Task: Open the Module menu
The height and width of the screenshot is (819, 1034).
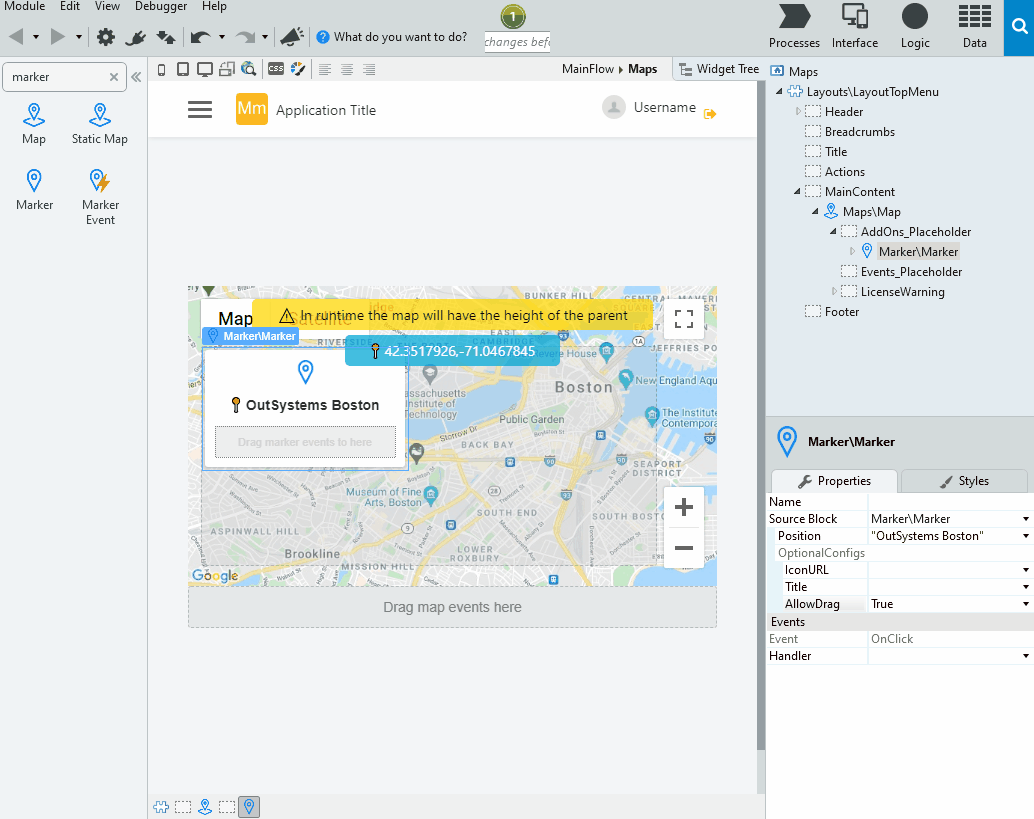Action: tap(24, 7)
